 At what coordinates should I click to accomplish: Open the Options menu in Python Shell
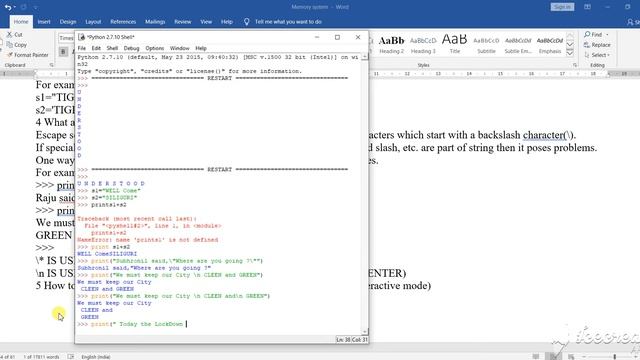pos(155,48)
